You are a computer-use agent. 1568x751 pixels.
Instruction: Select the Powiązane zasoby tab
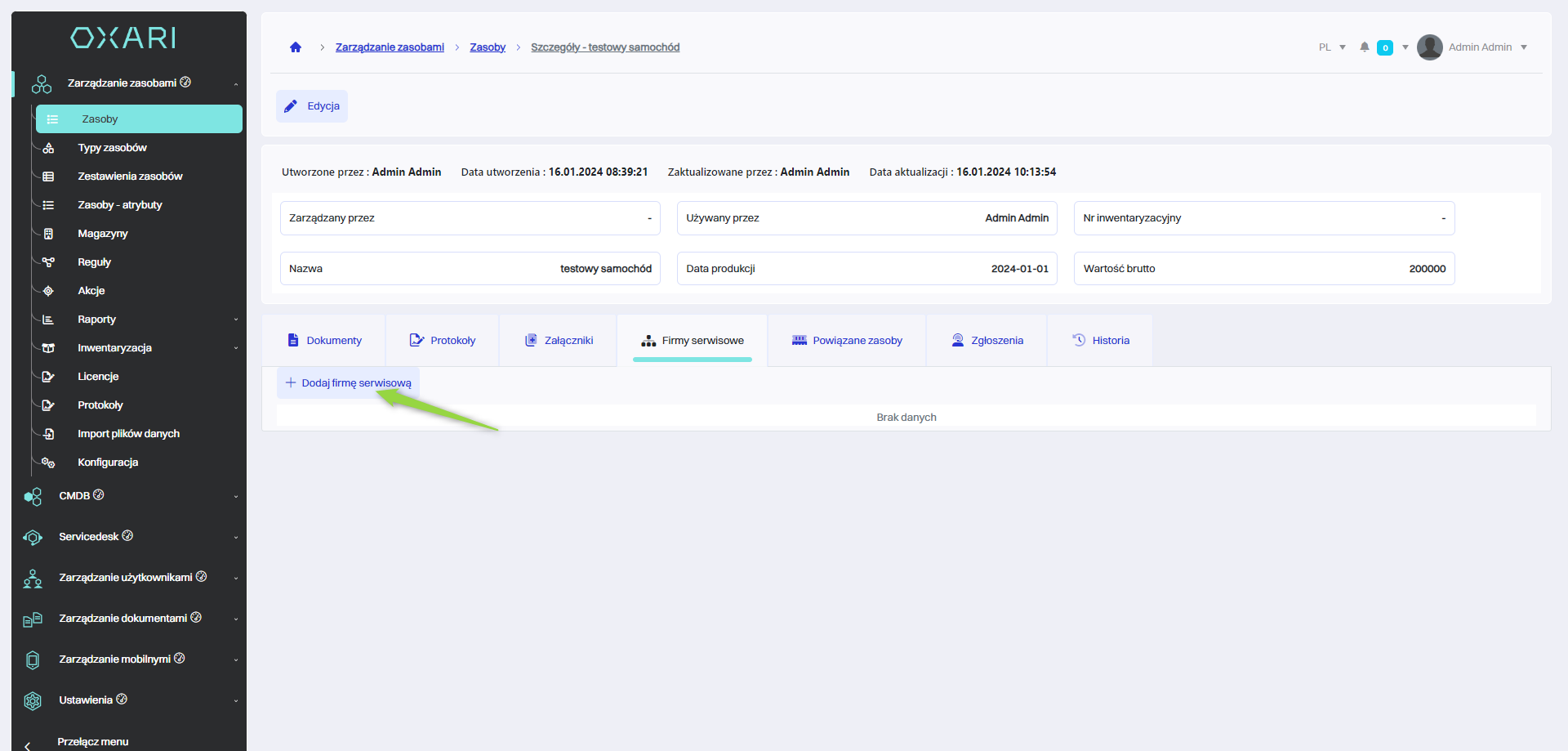pos(847,341)
